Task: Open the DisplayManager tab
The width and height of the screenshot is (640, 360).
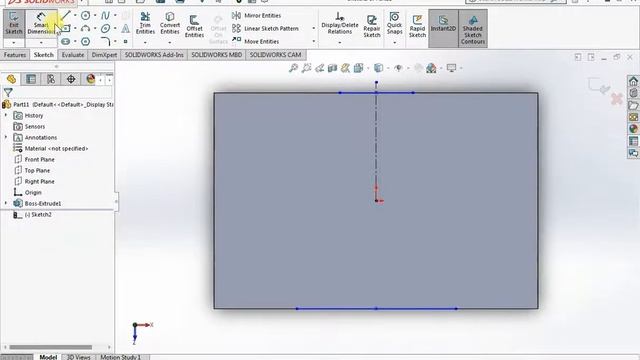Action: pos(91,79)
